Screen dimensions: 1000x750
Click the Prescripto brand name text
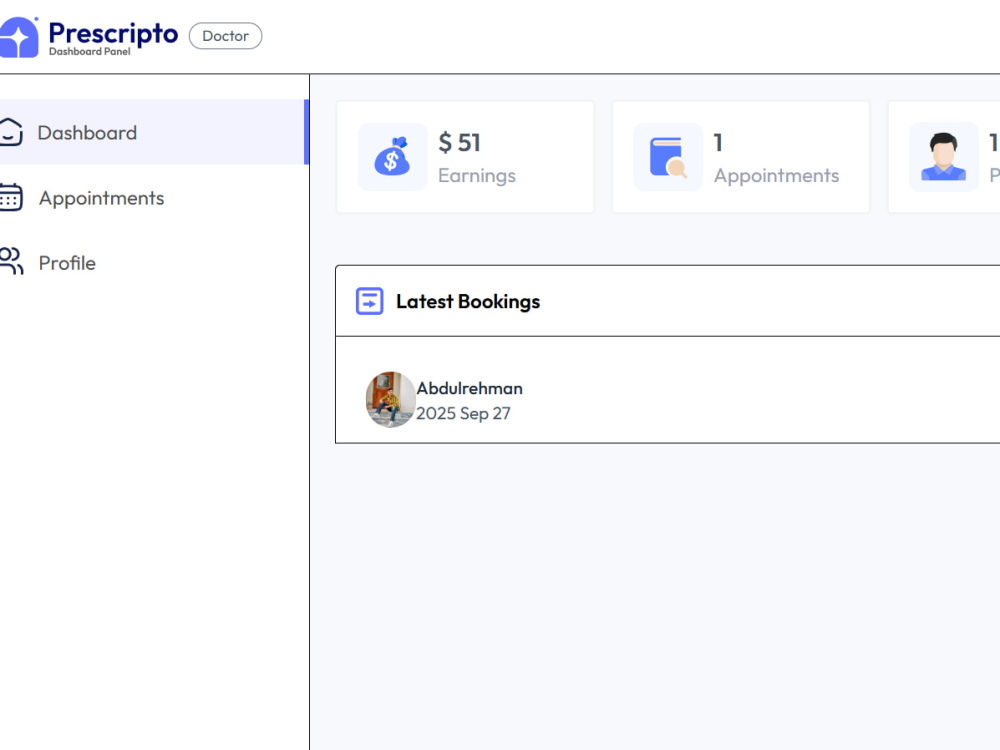point(114,33)
